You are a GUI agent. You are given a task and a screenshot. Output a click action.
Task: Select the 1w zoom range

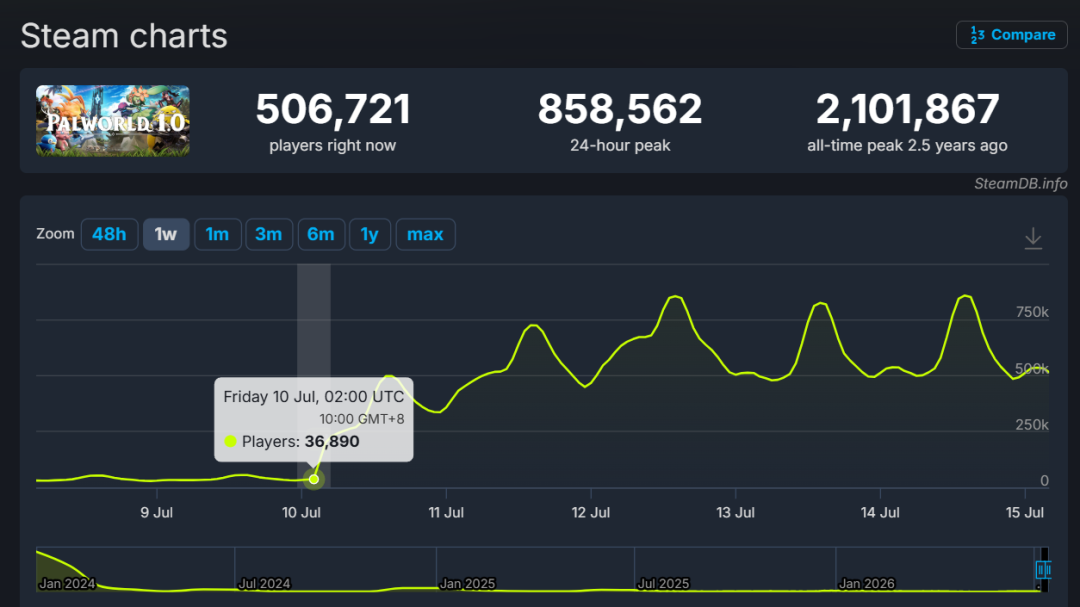pos(166,234)
